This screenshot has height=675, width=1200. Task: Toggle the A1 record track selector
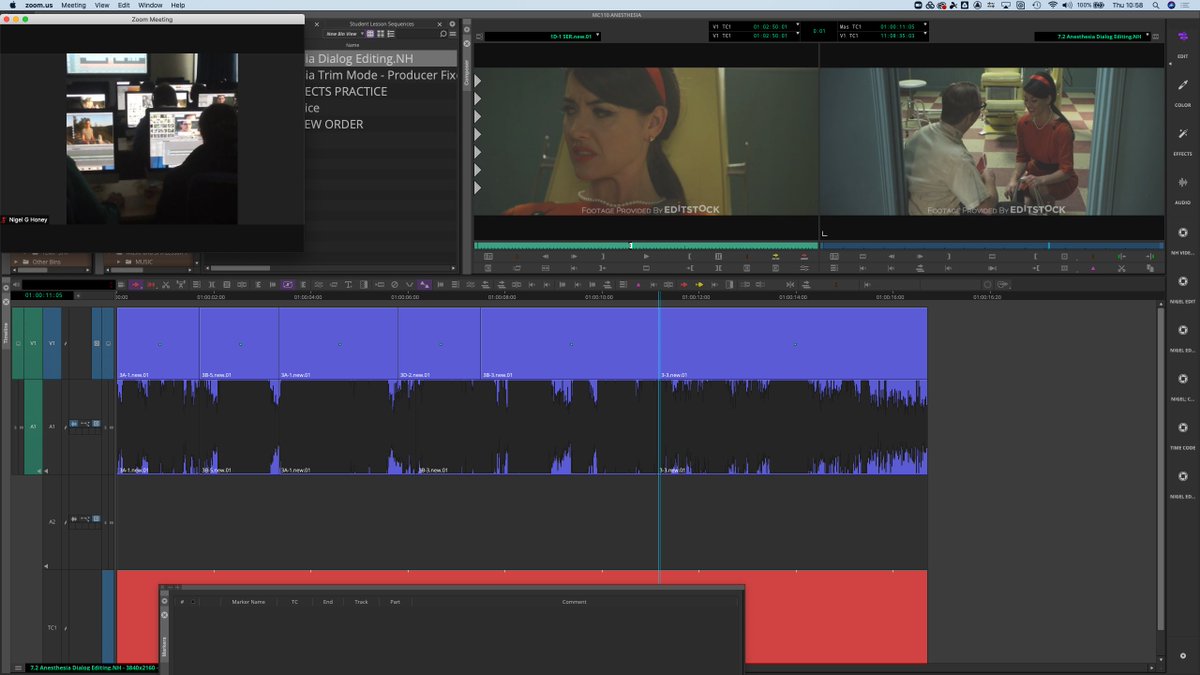point(52,426)
